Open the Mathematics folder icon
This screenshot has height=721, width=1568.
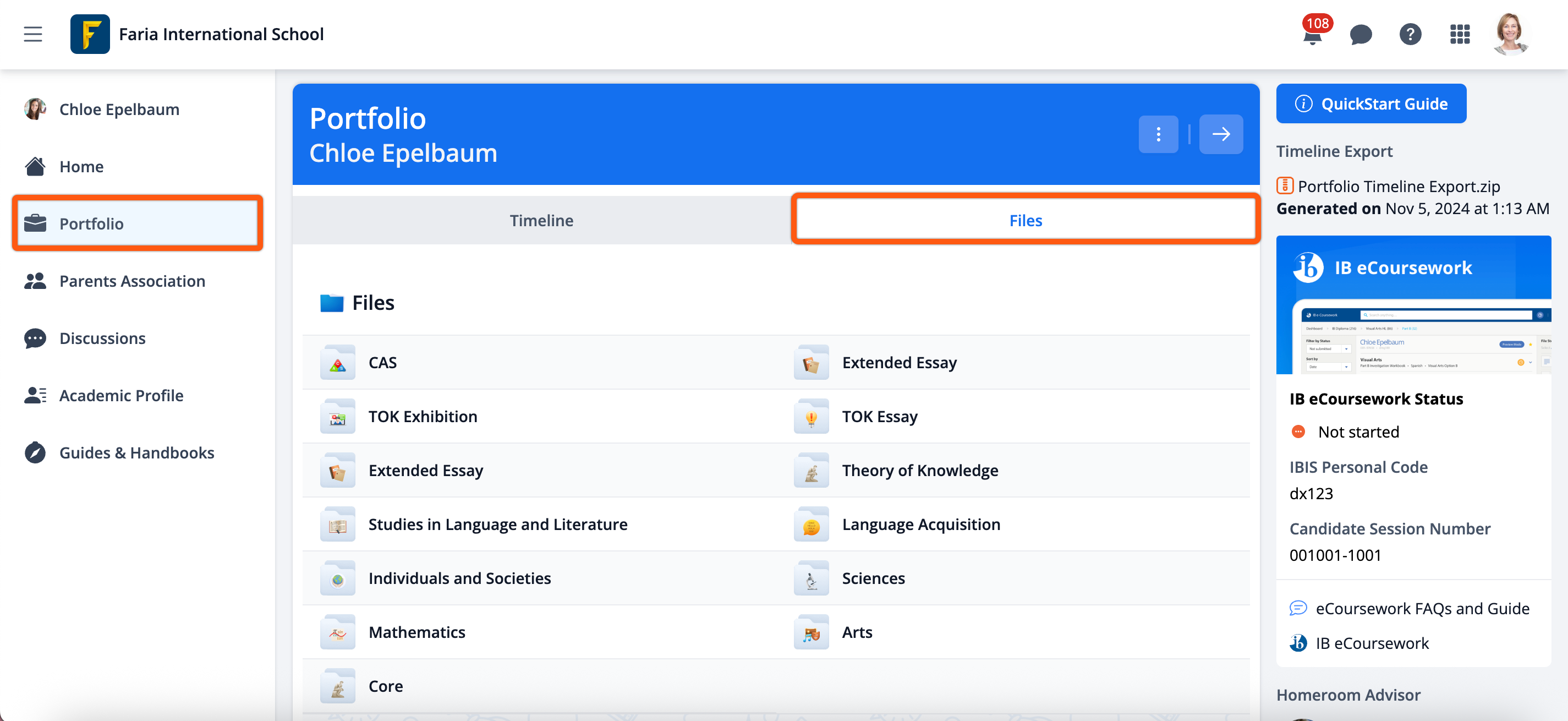click(x=338, y=633)
